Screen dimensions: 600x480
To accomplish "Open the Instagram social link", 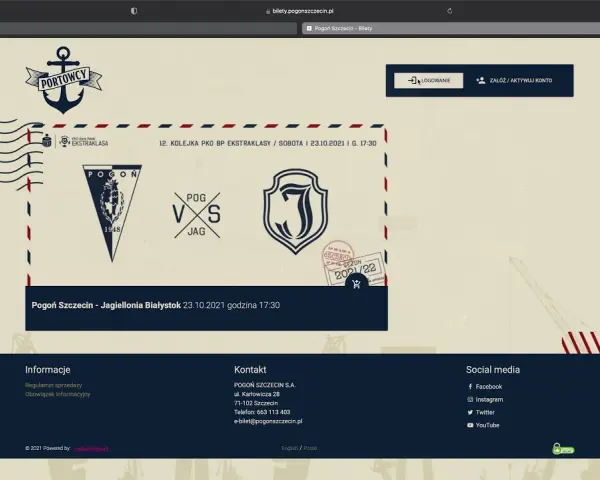I will [x=485, y=399].
